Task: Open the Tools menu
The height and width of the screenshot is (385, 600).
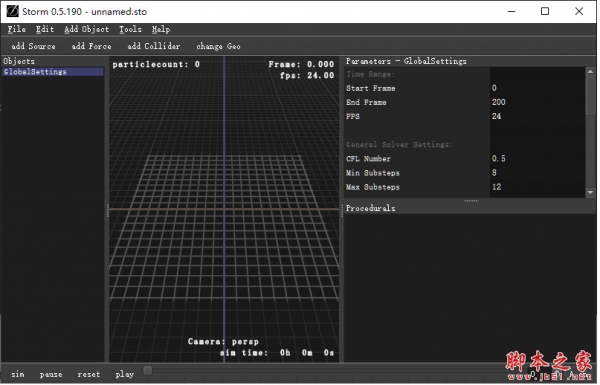Action: tap(130, 29)
